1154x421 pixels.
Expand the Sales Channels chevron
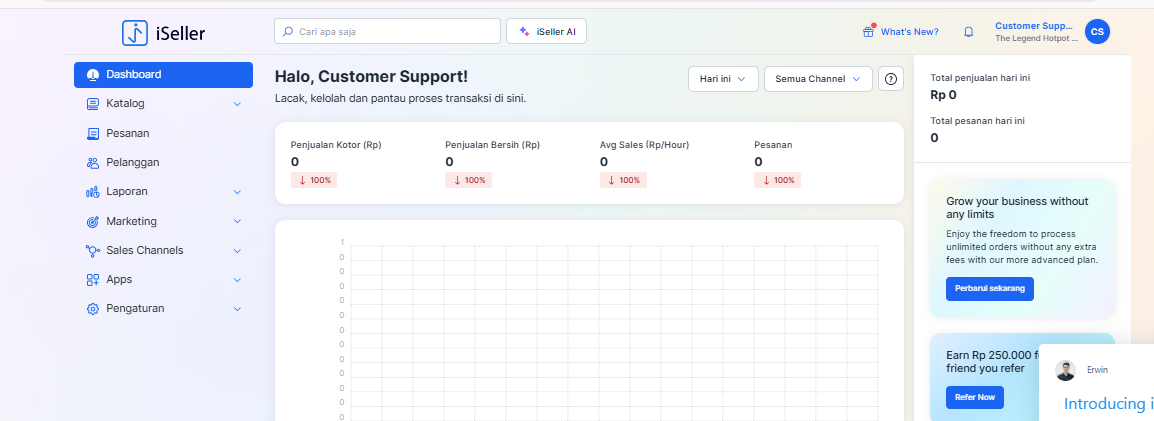[237, 251]
